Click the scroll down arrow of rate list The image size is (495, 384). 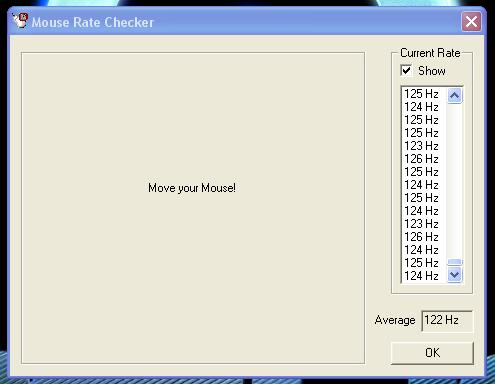point(455,275)
